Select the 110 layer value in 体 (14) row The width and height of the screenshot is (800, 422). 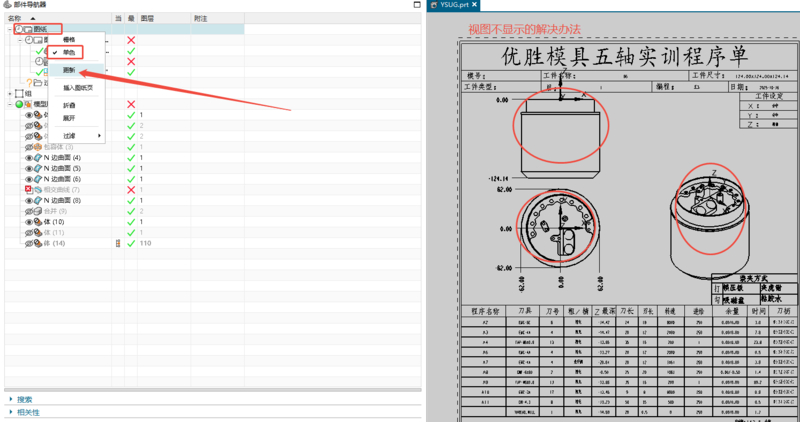click(x=145, y=243)
